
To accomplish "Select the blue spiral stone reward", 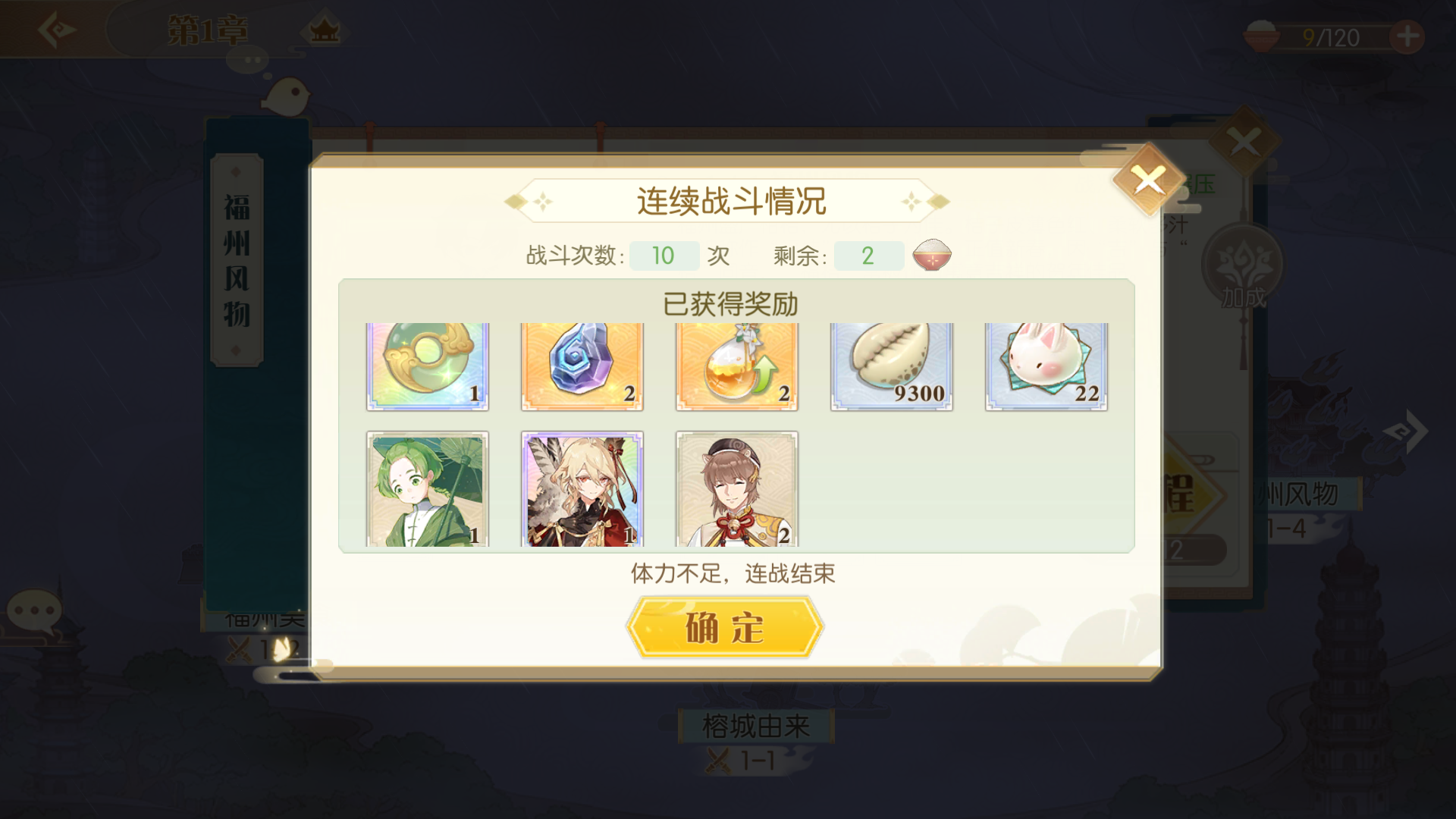I will click(582, 367).
